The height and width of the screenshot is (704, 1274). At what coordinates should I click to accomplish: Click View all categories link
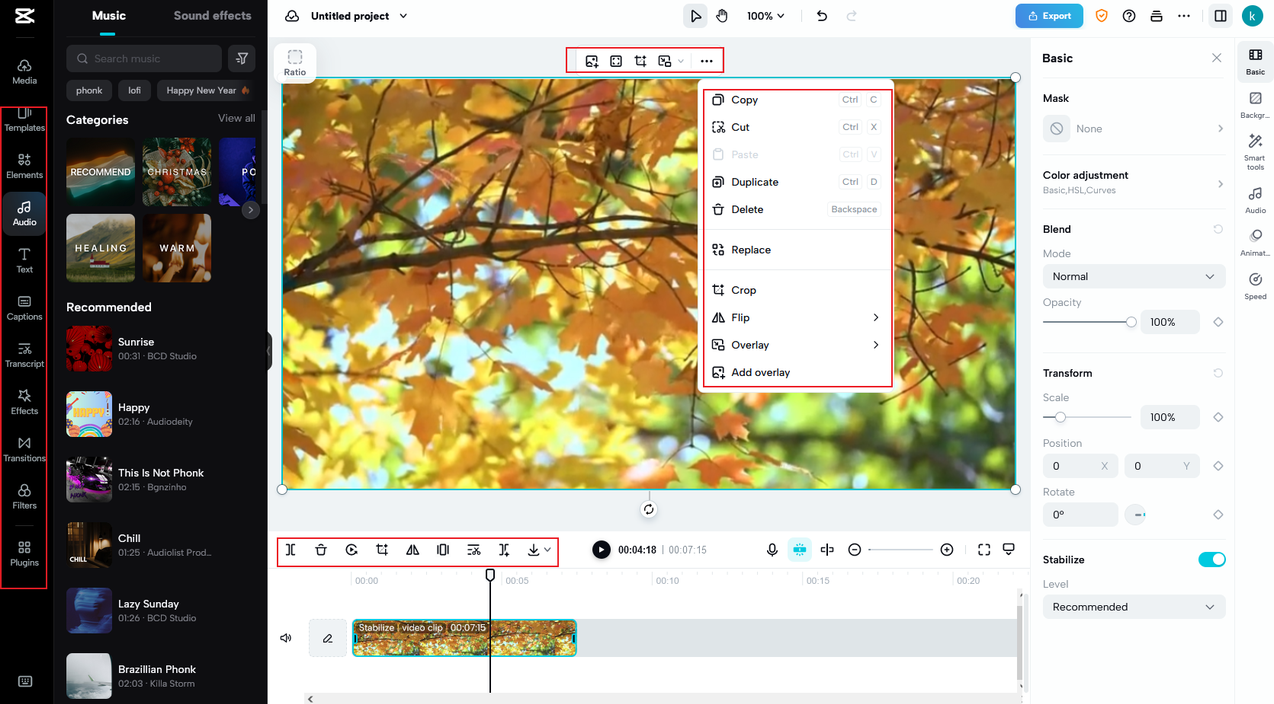point(237,118)
